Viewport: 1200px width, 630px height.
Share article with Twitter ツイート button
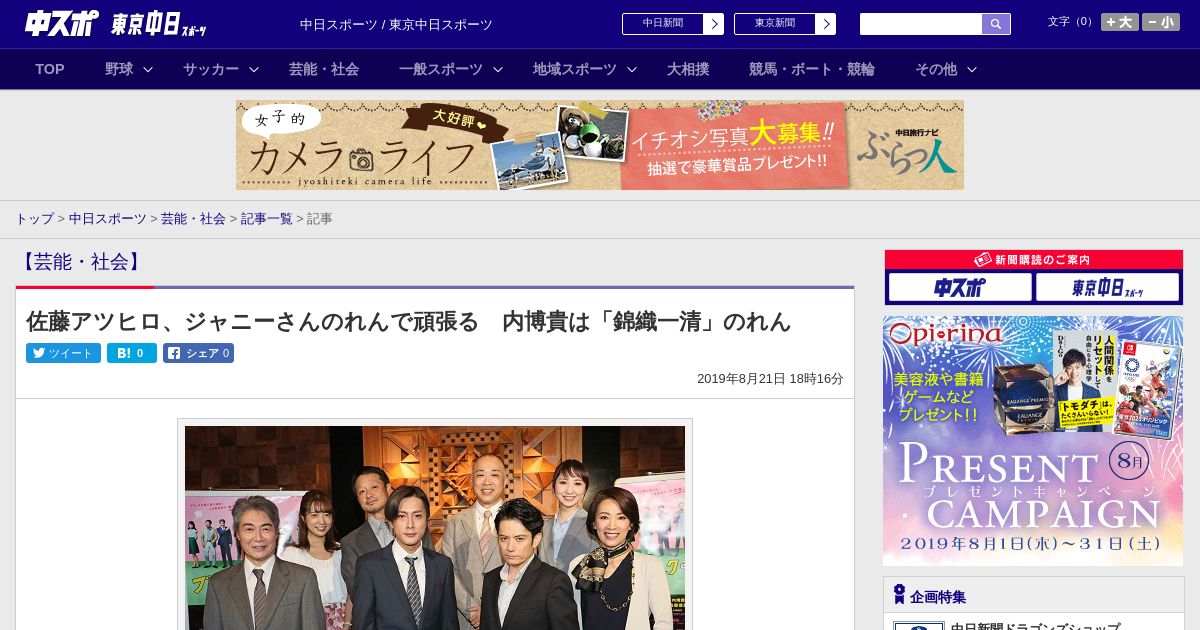click(x=63, y=353)
